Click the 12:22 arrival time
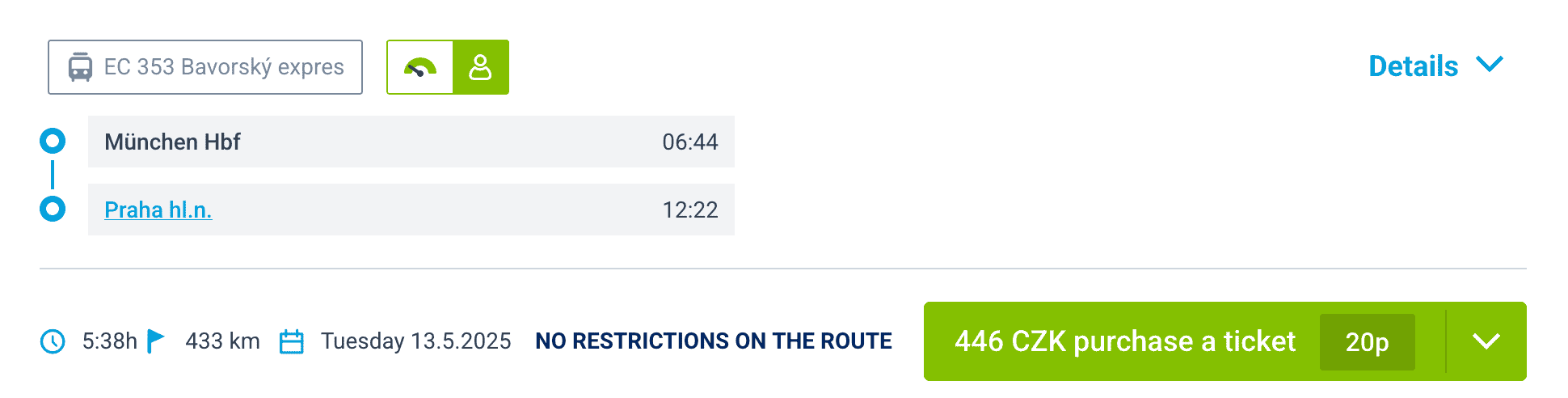 [x=689, y=210]
